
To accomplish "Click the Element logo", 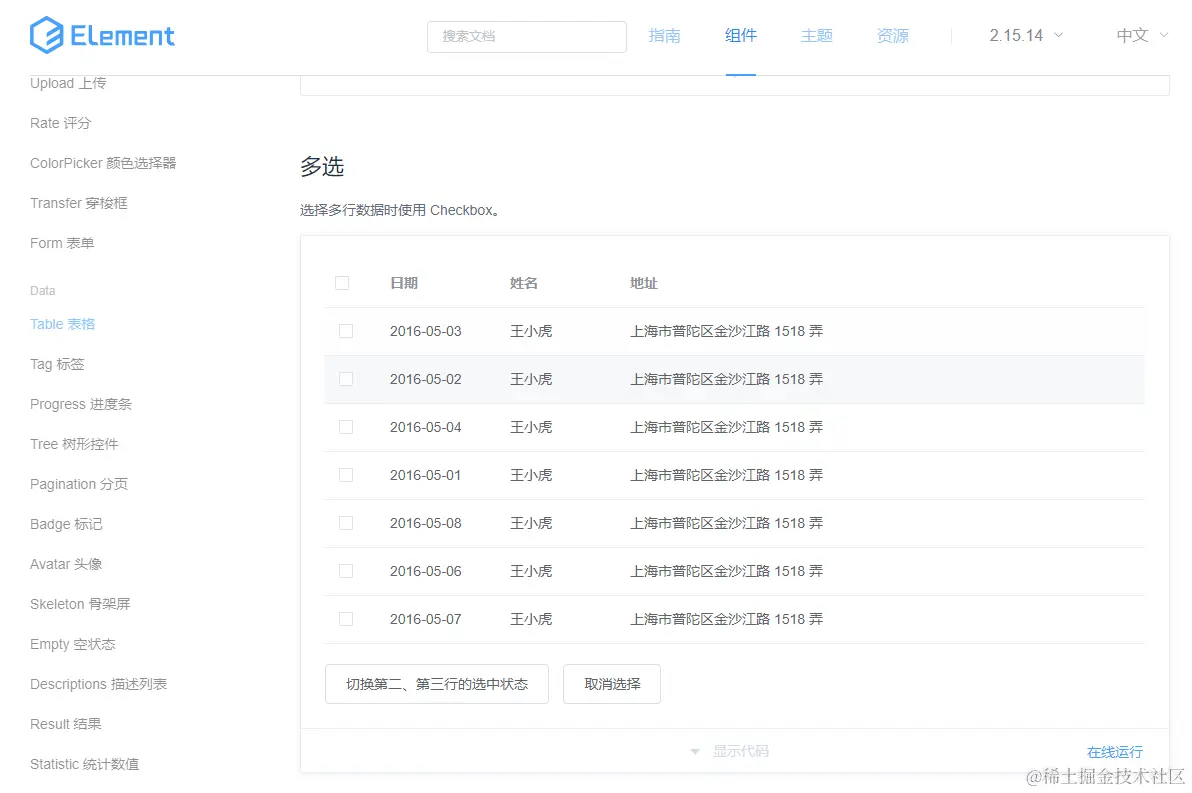I will (x=102, y=35).
